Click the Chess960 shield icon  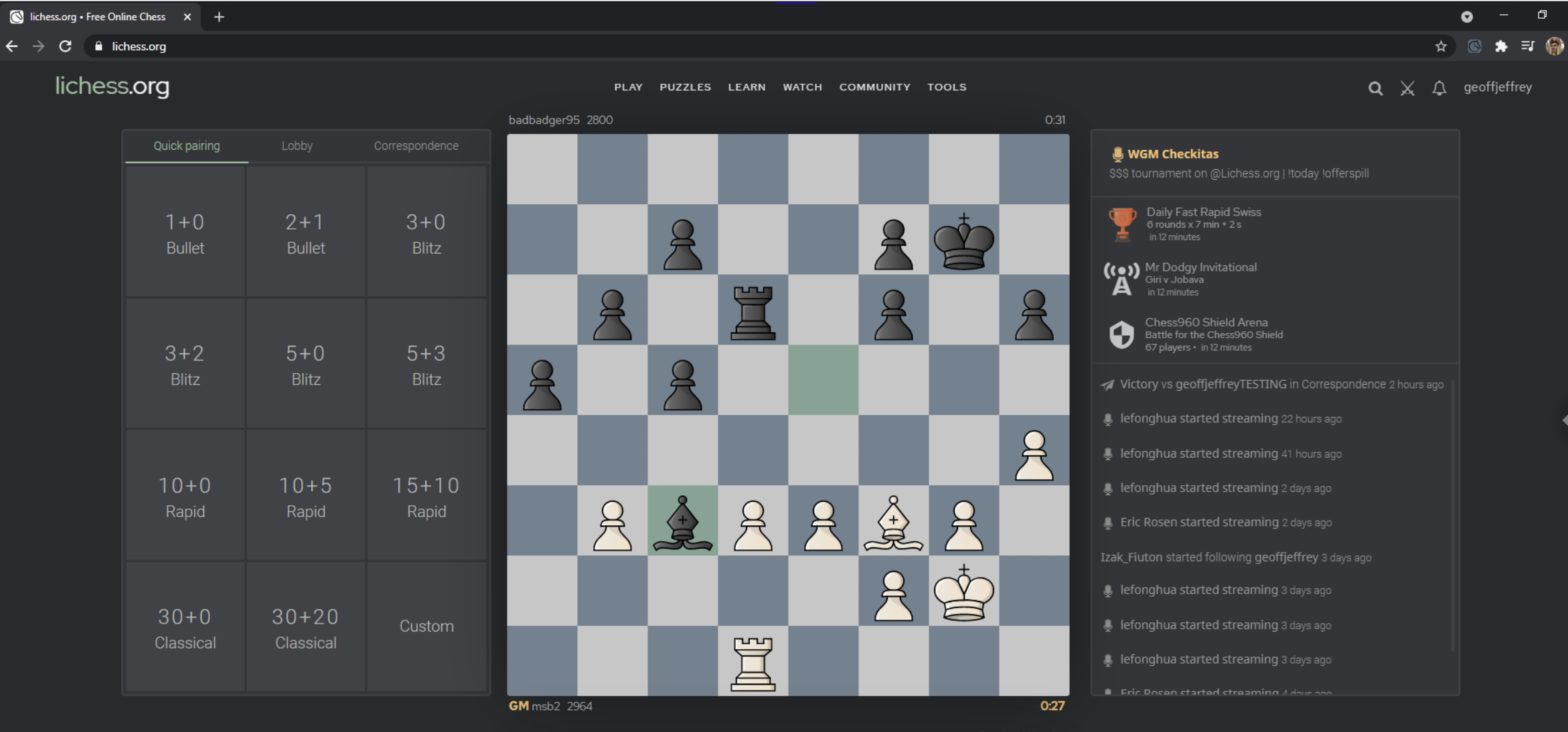[1121, 335]
